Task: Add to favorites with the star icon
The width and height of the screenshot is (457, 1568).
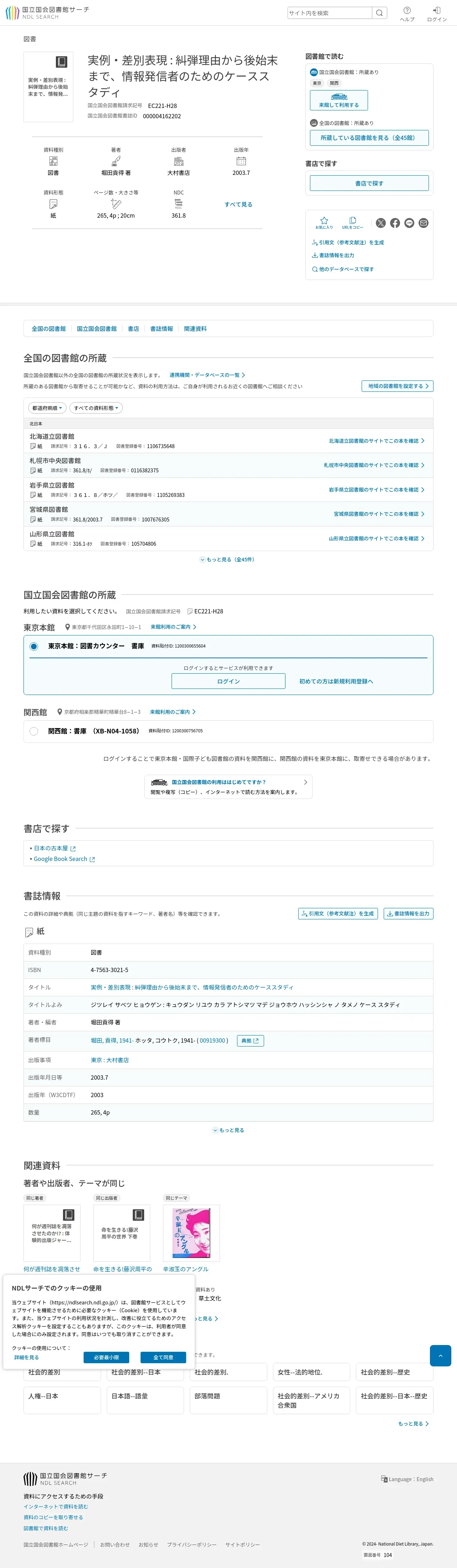Action: tap(324, 223)
